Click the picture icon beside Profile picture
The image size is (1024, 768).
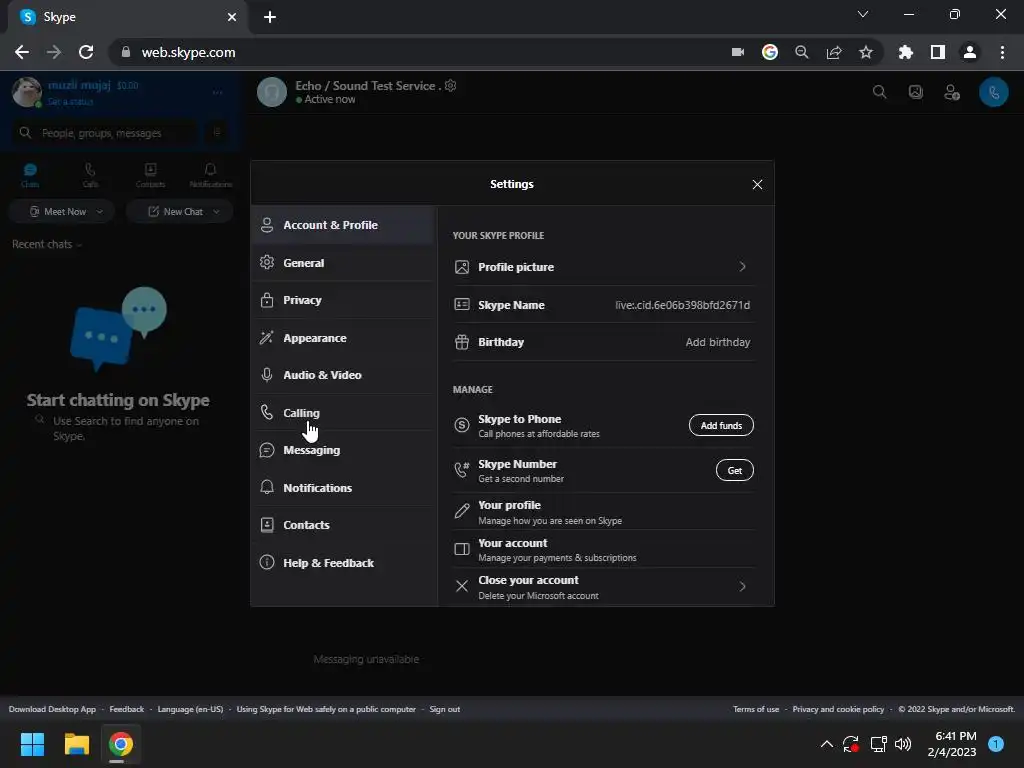pyautogui.click(x=462, y=267)
